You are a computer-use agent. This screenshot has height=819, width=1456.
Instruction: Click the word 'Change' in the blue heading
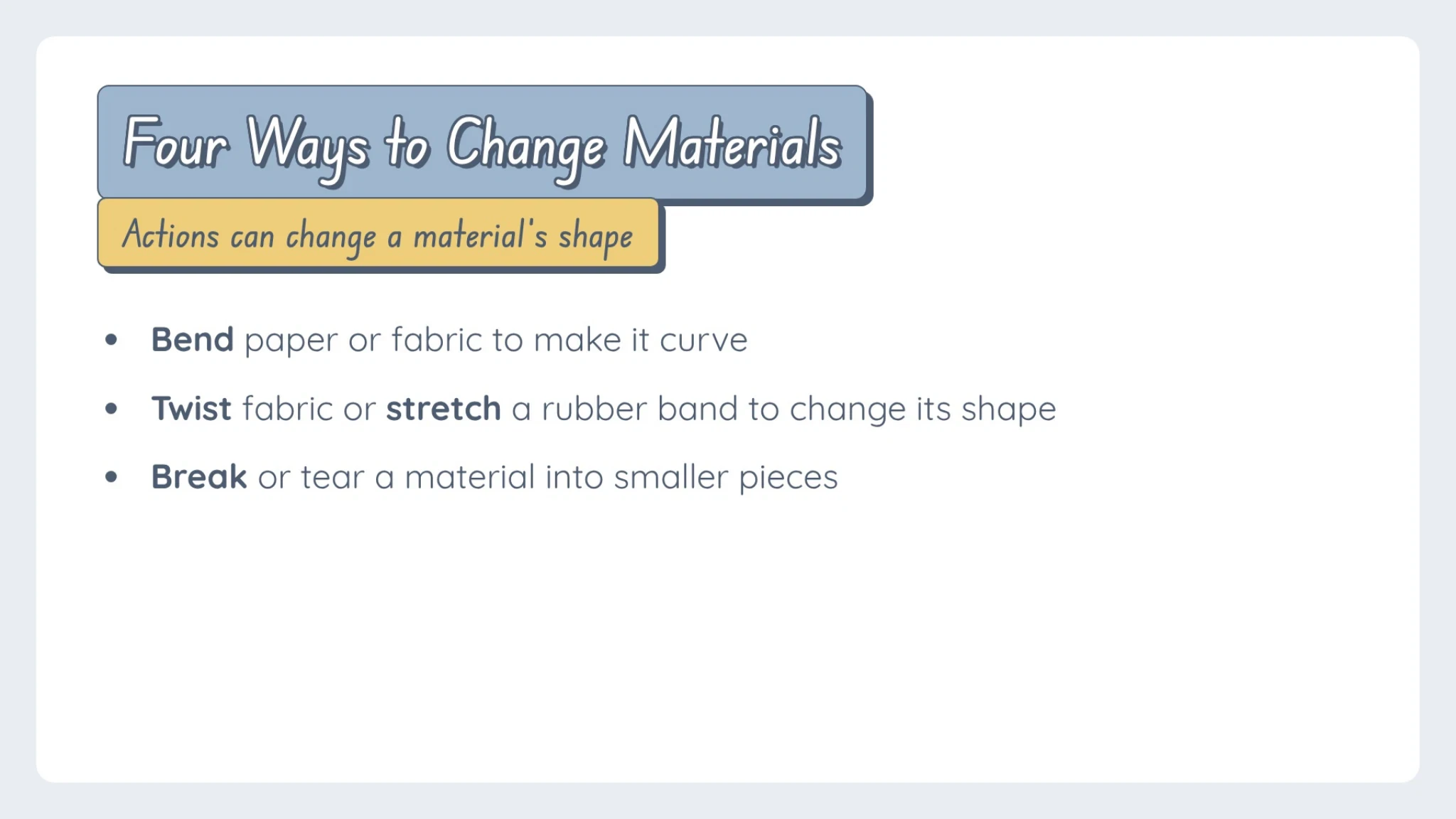pos(526,149)
